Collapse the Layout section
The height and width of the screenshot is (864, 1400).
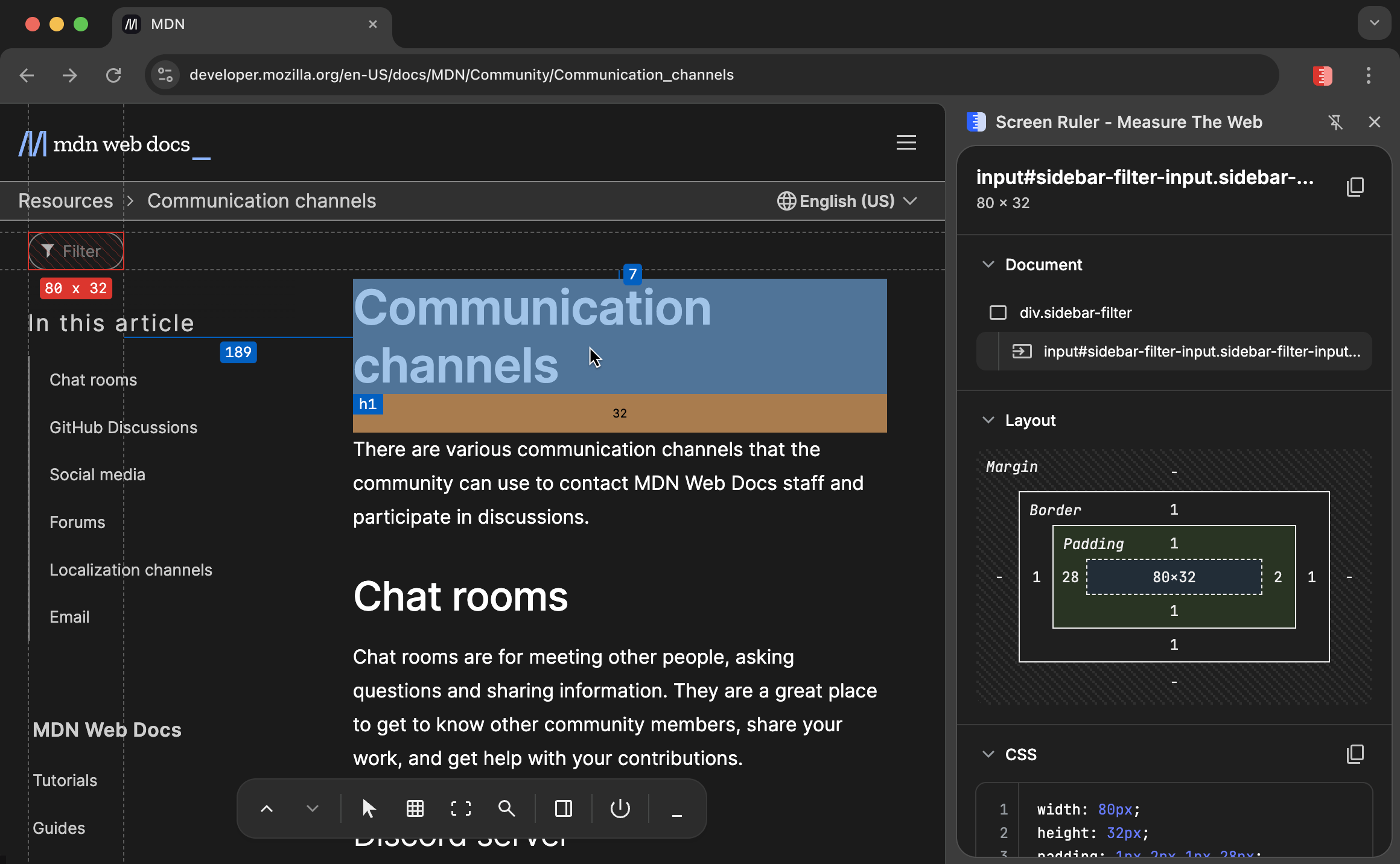[x=988, y=420]
